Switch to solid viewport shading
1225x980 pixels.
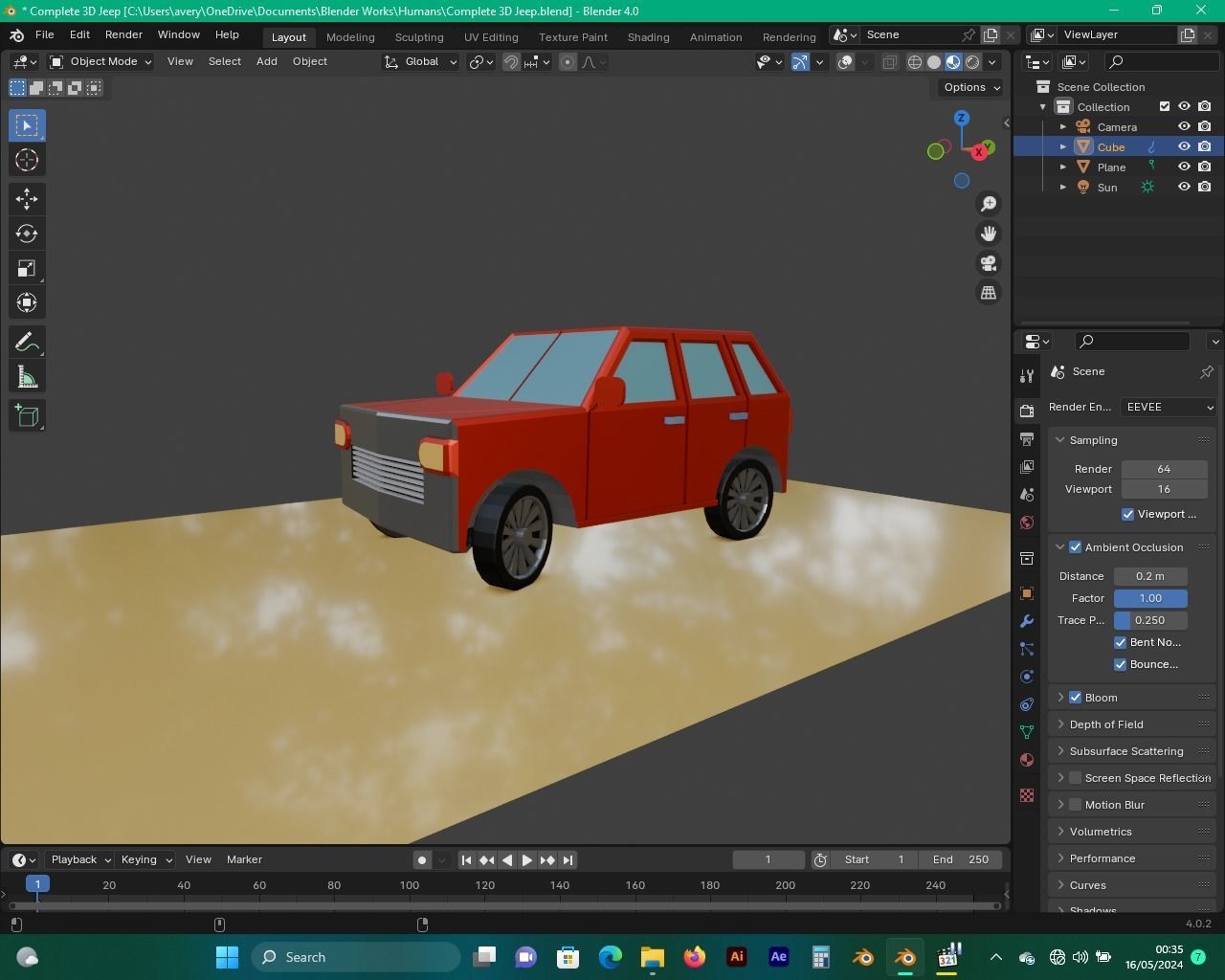click(934, 61)
